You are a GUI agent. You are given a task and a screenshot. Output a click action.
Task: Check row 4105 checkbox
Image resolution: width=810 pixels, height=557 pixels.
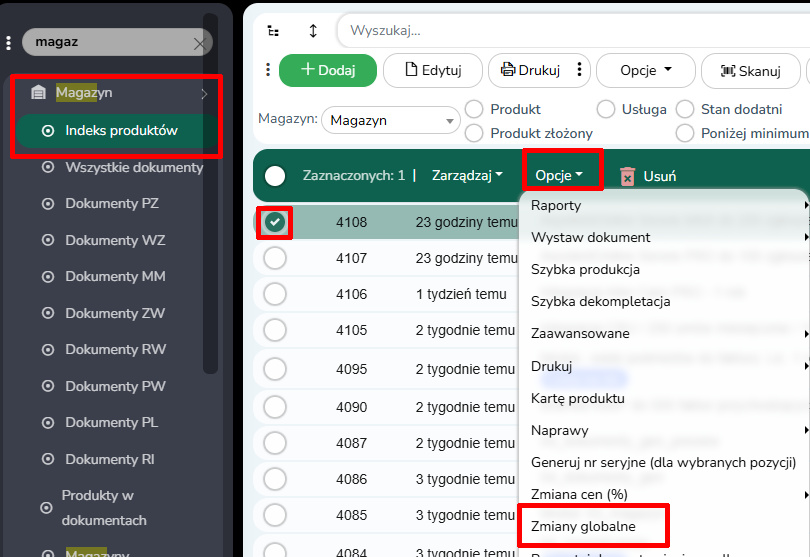275,330
